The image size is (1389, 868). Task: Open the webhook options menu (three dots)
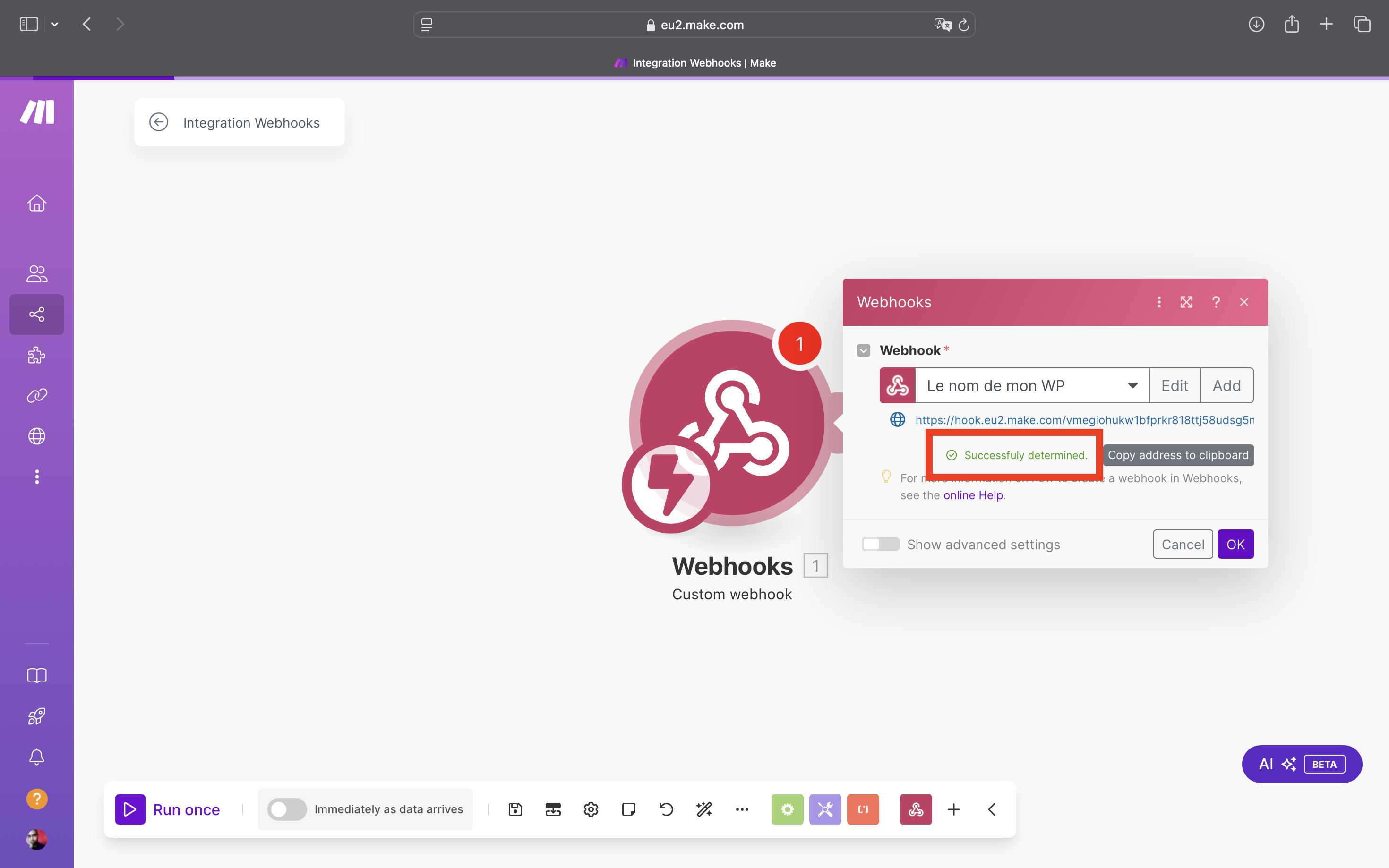pos(1159,302)
